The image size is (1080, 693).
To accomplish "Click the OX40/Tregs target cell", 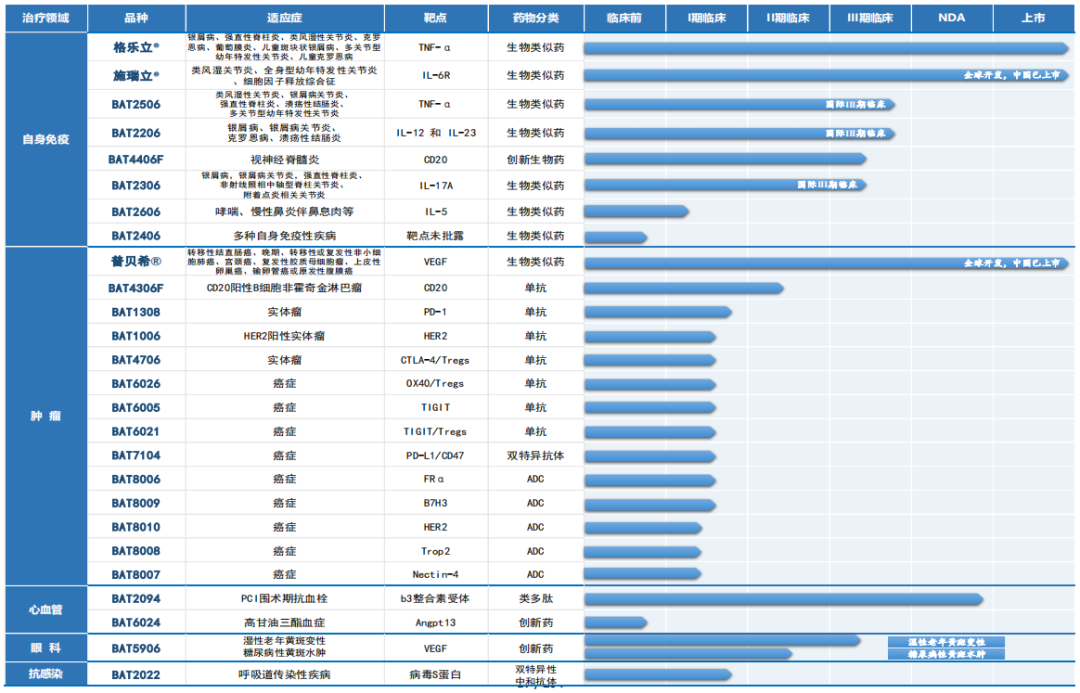I will point(436,384).
